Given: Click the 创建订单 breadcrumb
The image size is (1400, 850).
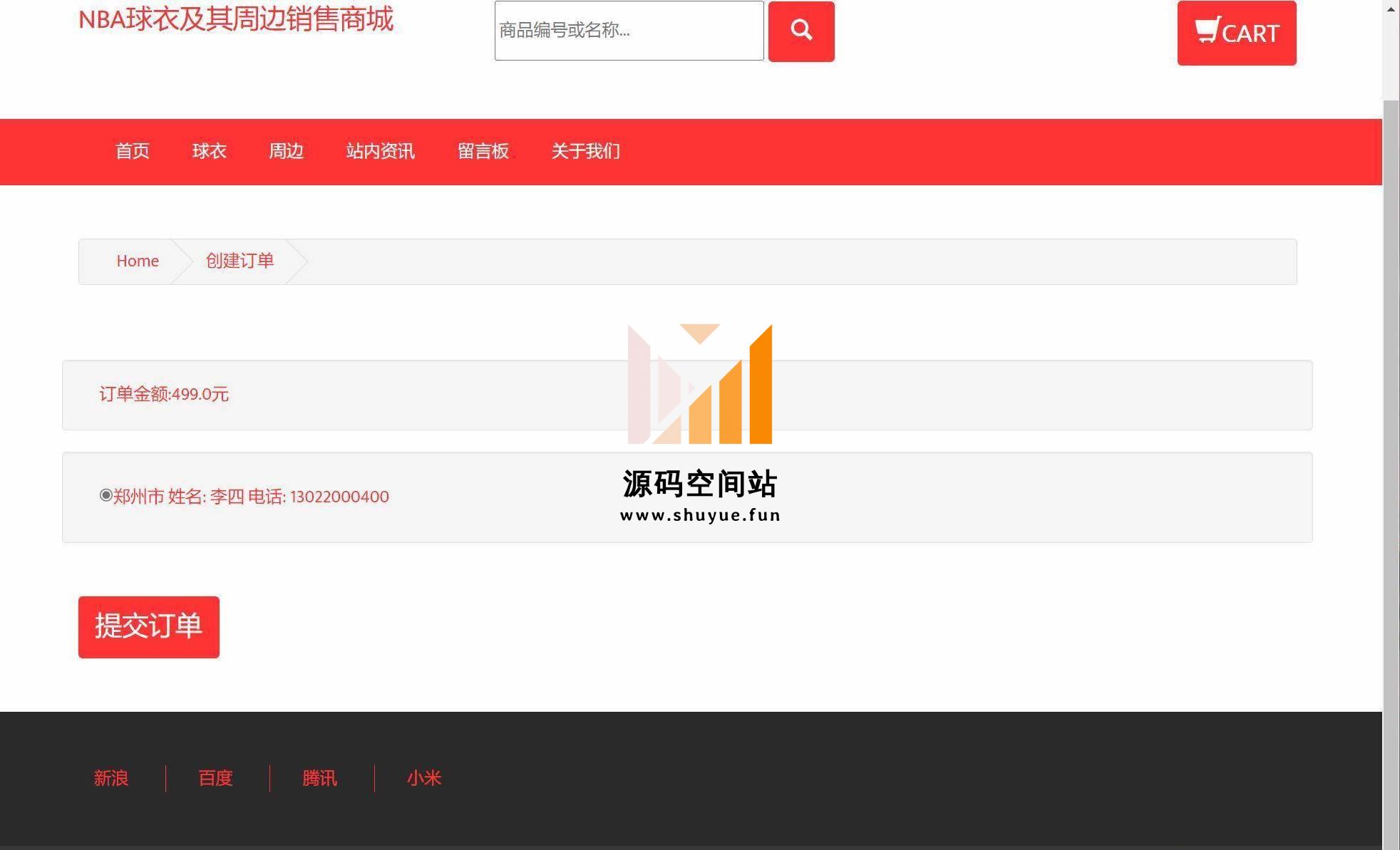Looking at the screenshot, I should [240, 261].
